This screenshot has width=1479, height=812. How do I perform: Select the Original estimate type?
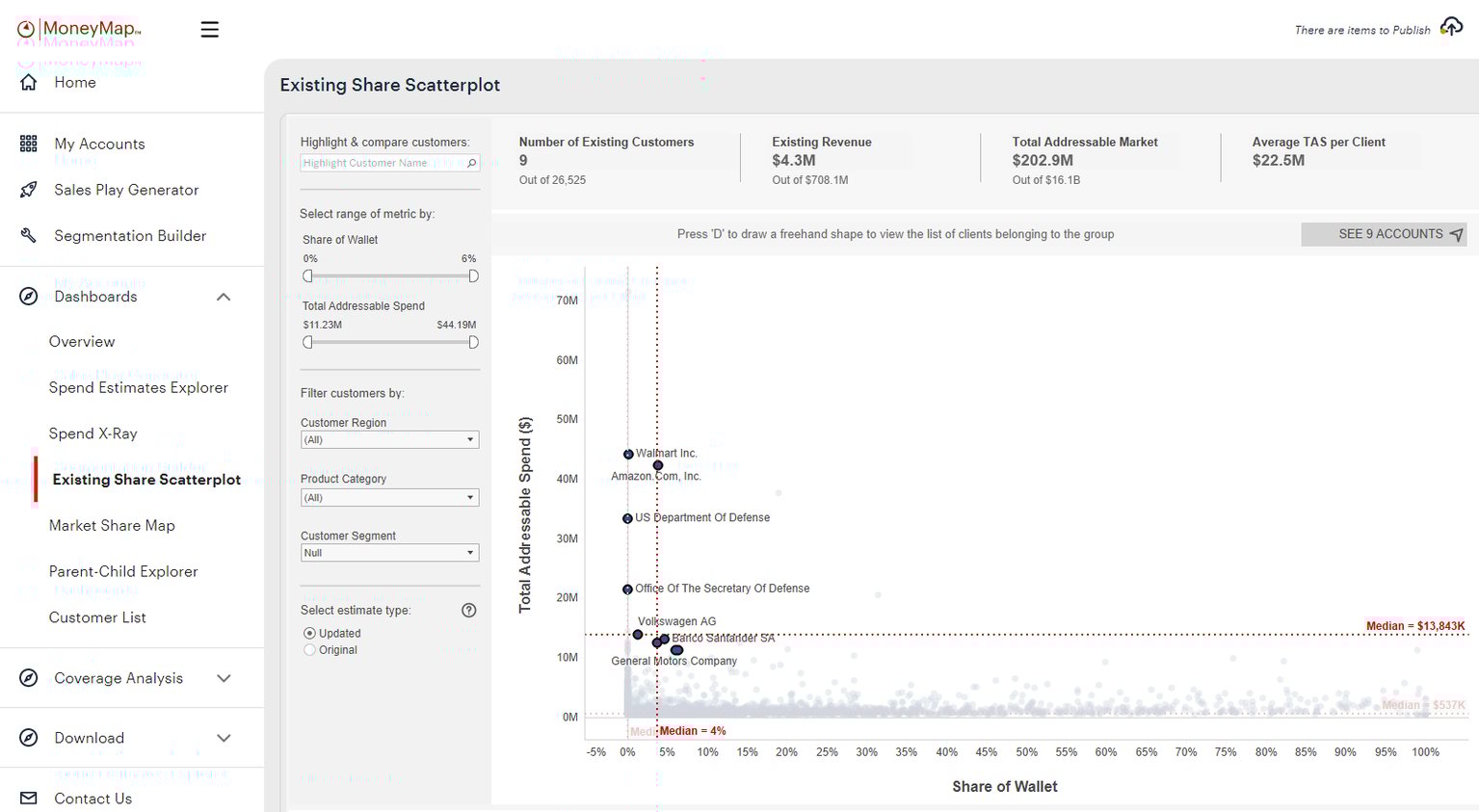coord(309,649)
